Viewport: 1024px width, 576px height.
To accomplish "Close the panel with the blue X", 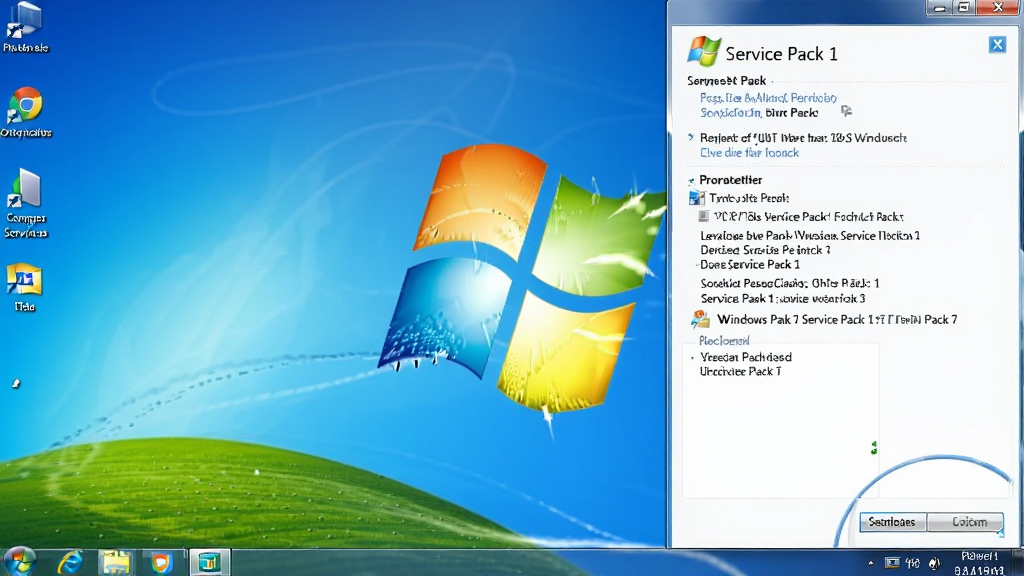I will [997, 44].
